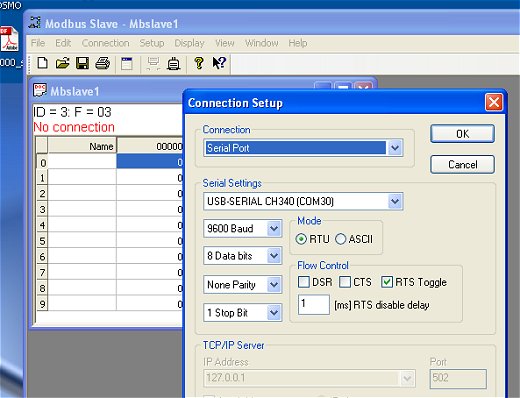Open the Help menu
Image resolution: width=520 pixels, height=398 pixels.
point(298,43)
